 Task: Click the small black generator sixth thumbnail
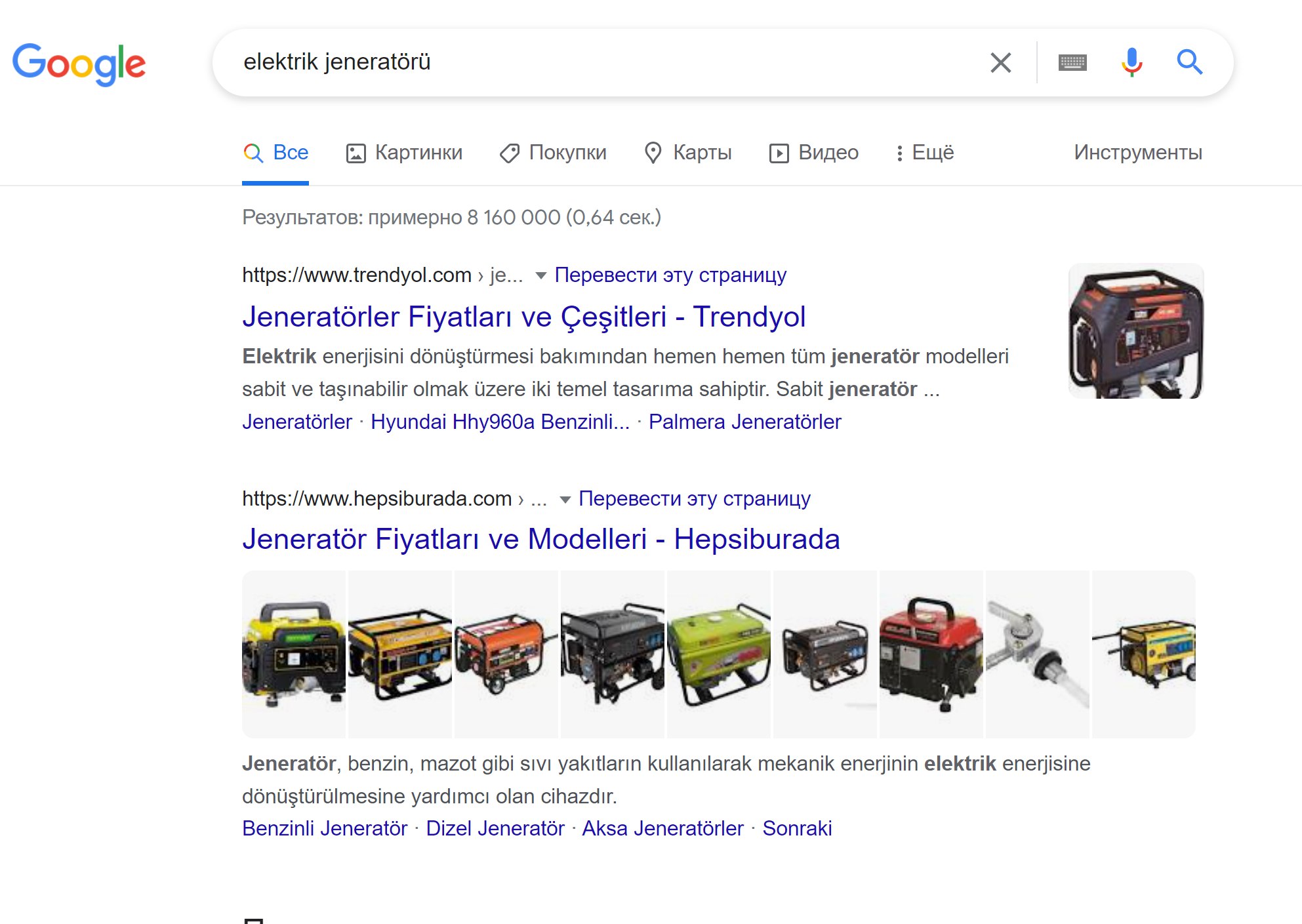pyautogui.click(x=825, y=654)
